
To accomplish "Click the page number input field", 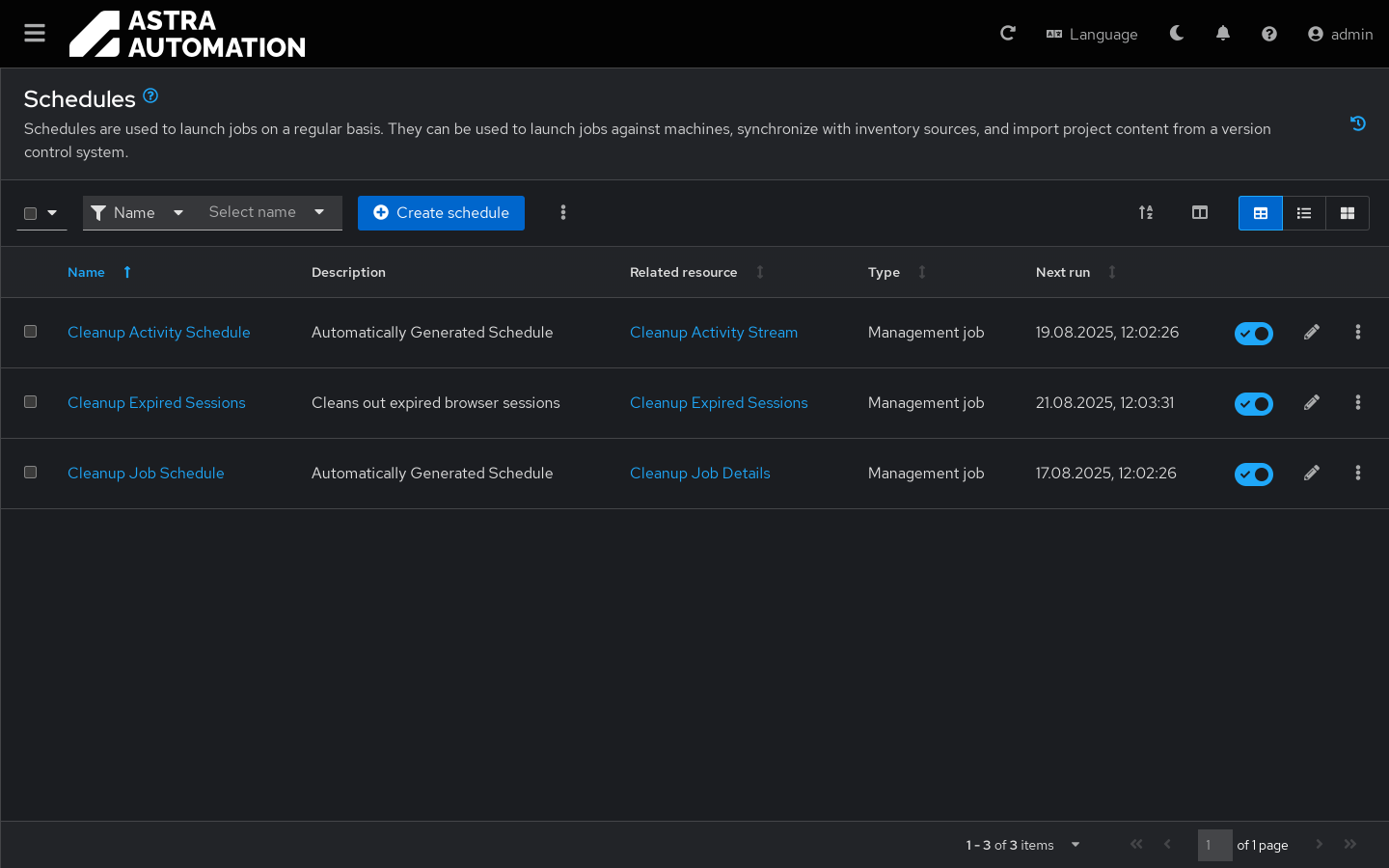I will (1214, 845).
